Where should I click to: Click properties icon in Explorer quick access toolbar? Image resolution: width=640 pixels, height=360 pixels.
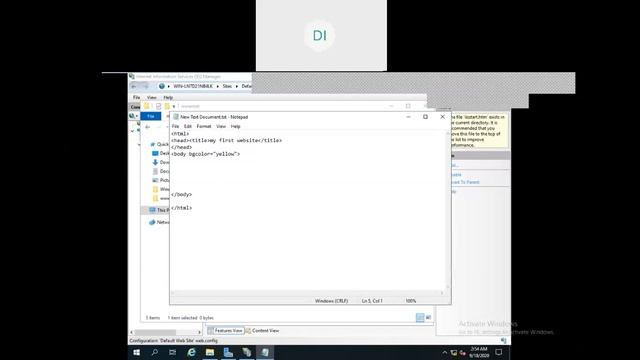tap(158, 107)
